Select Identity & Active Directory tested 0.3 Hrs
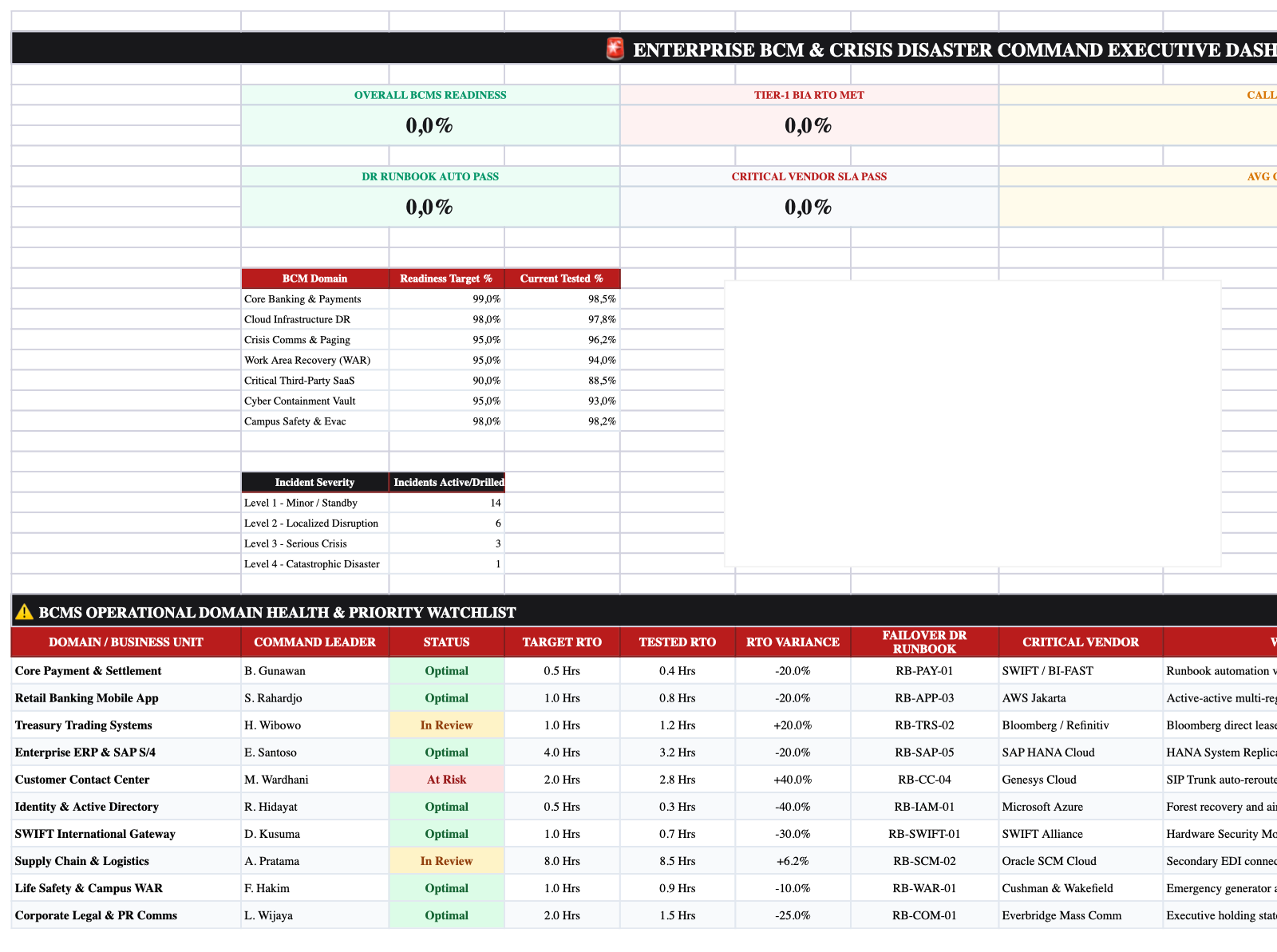This screenshot has height=952, width=1277. [x=677, y=807]
